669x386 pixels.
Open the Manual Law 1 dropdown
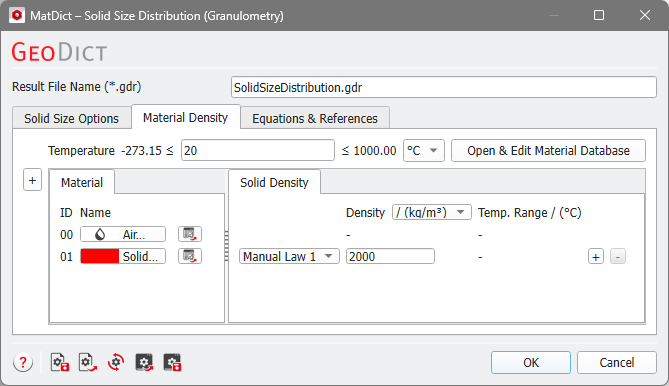coord(289,256)
